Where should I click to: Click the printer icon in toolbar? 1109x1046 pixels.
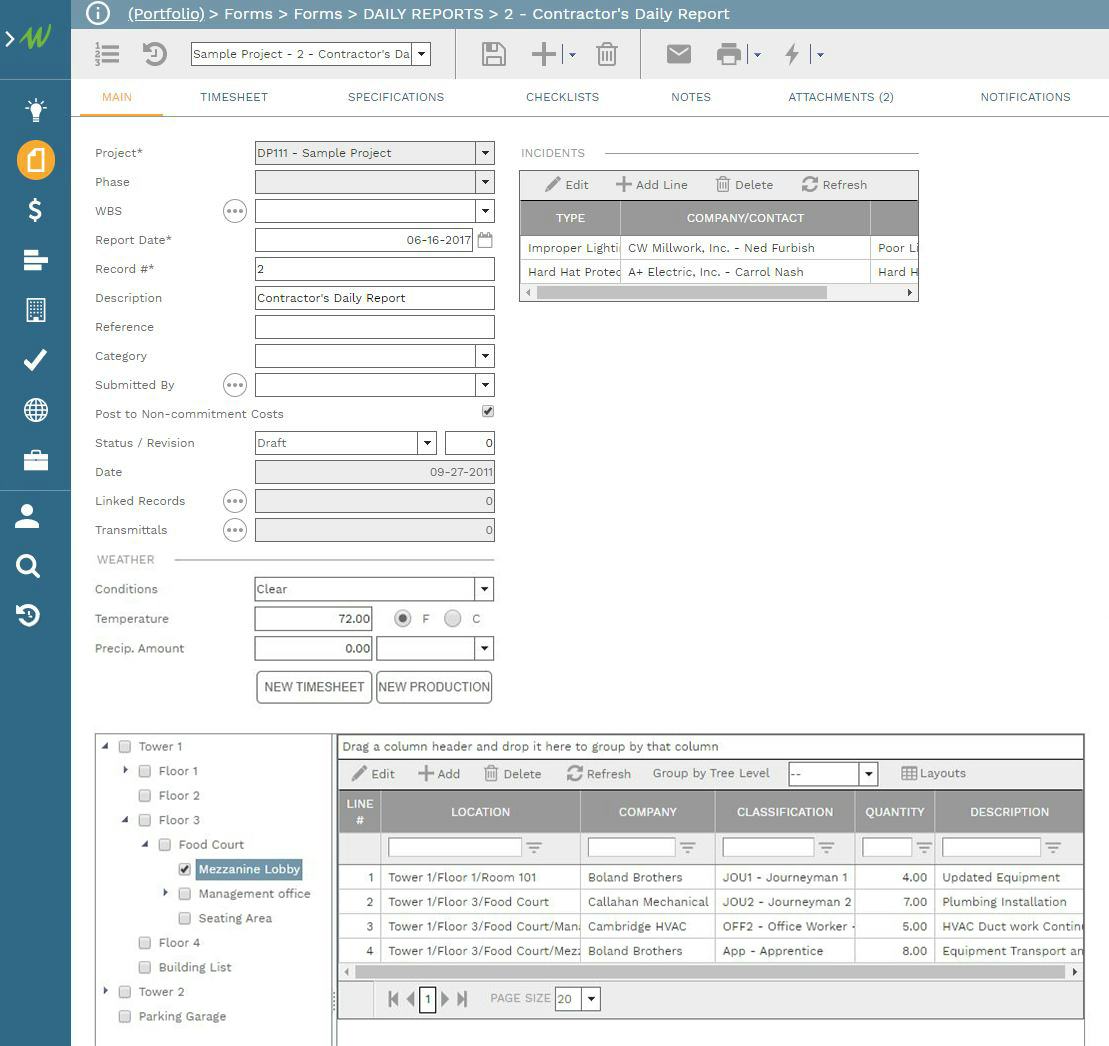(729, 54)
